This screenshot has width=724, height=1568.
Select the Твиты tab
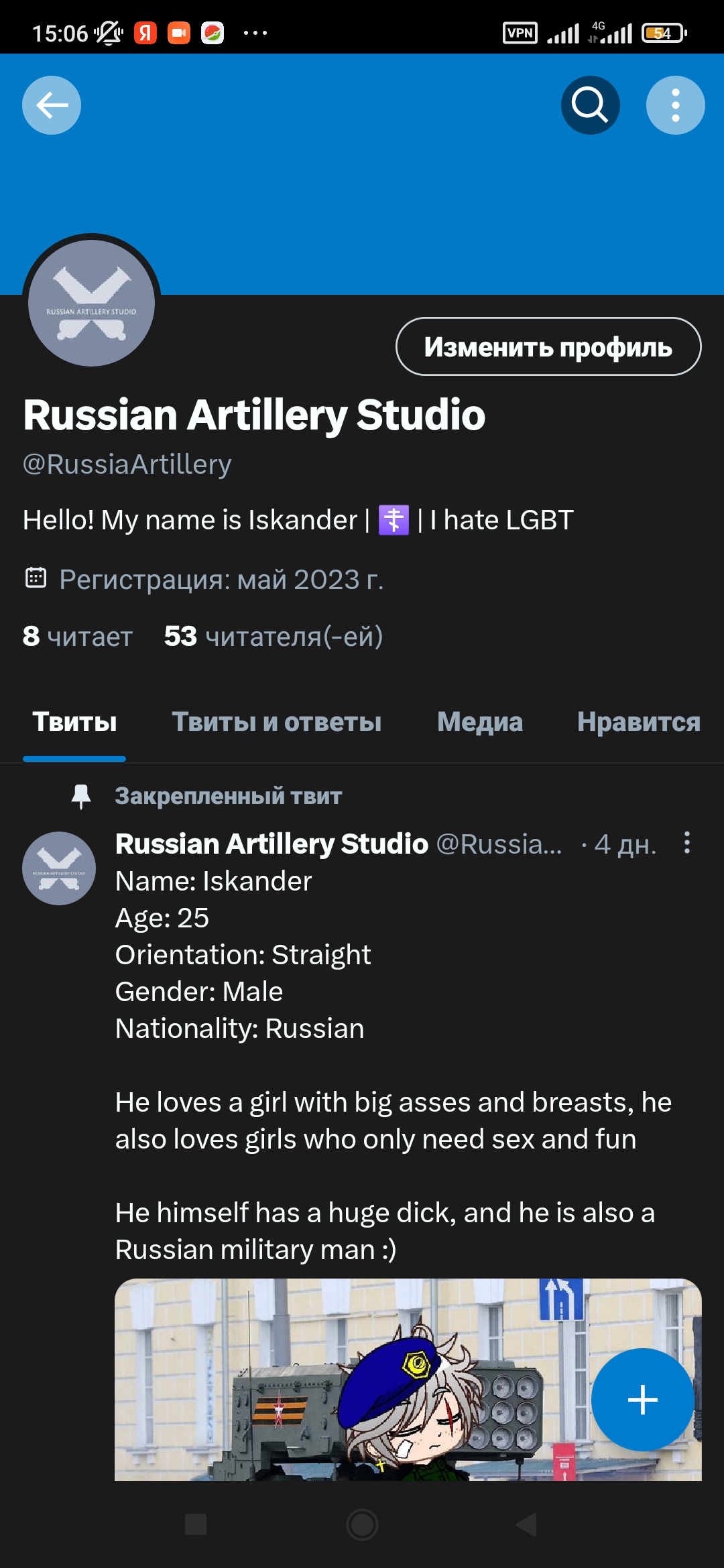74,722
